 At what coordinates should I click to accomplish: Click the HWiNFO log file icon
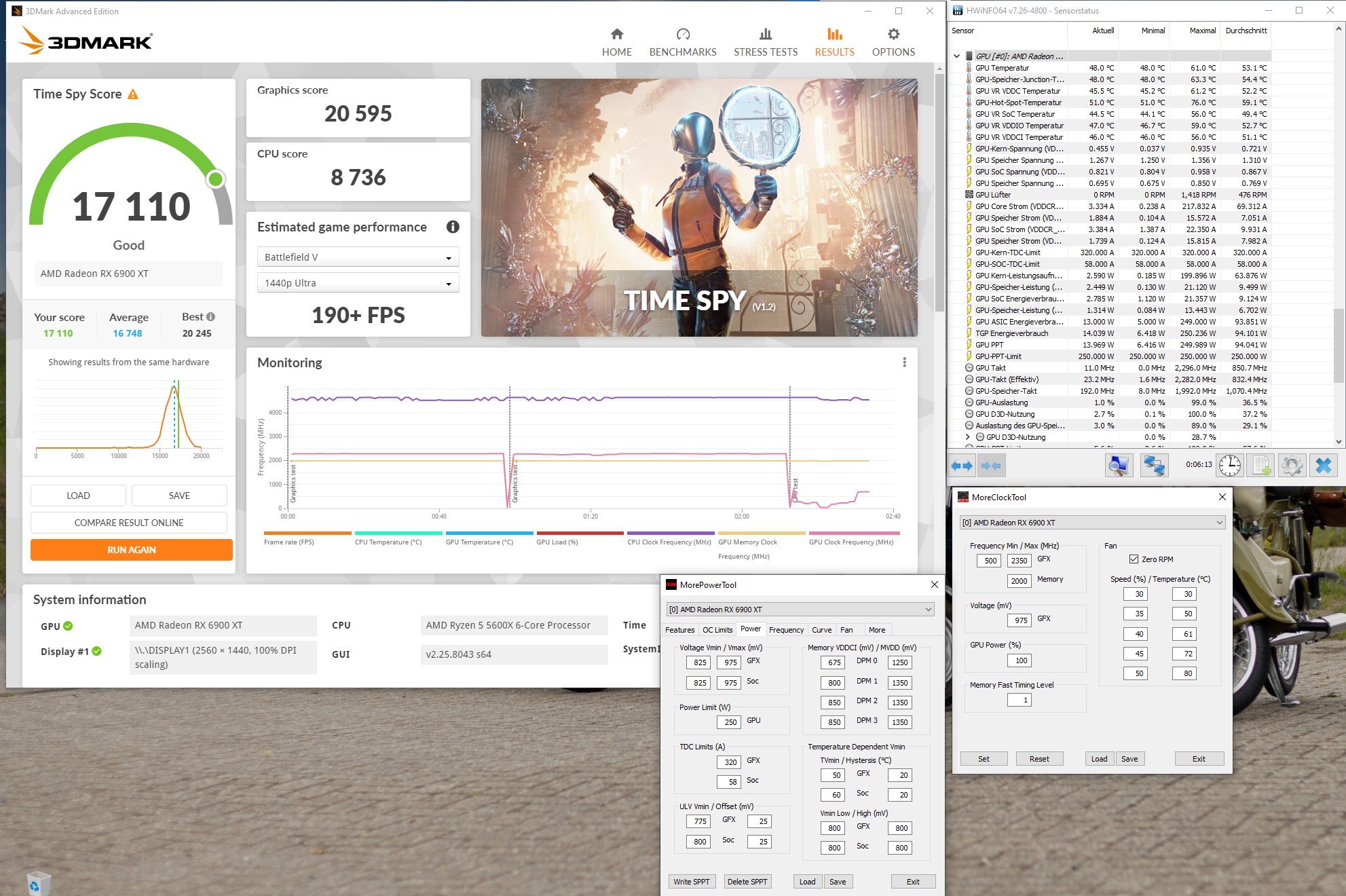tap(1261, 466)
